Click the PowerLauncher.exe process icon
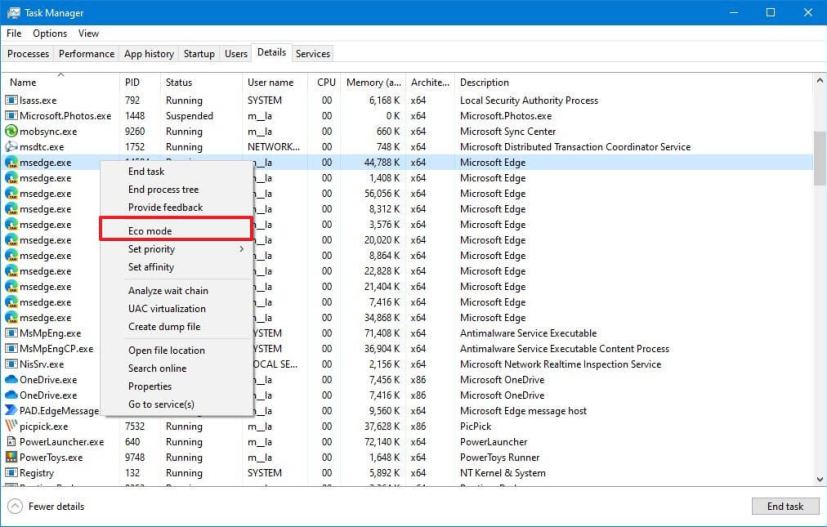827x527 pixels. click(x=11, y=442)
